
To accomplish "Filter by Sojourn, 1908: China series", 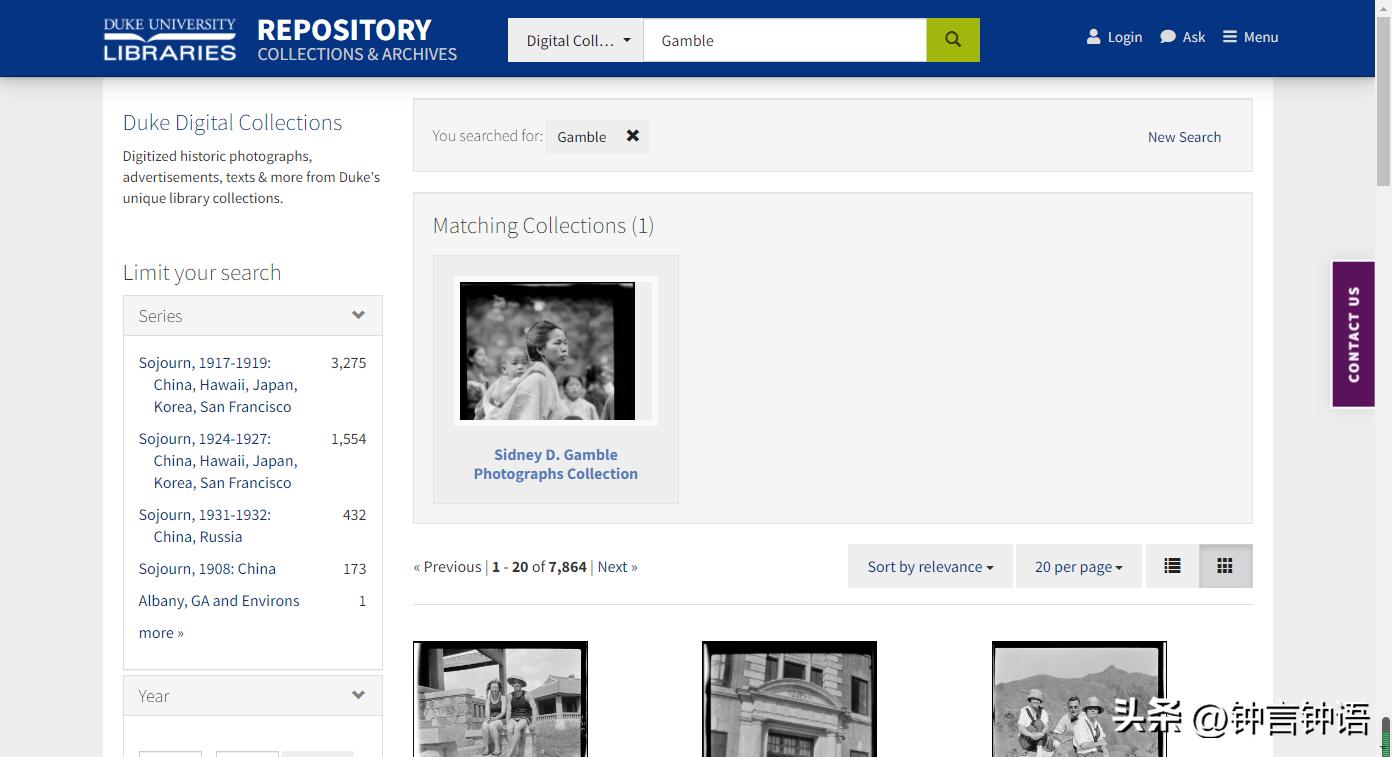I will click(207, 568).
